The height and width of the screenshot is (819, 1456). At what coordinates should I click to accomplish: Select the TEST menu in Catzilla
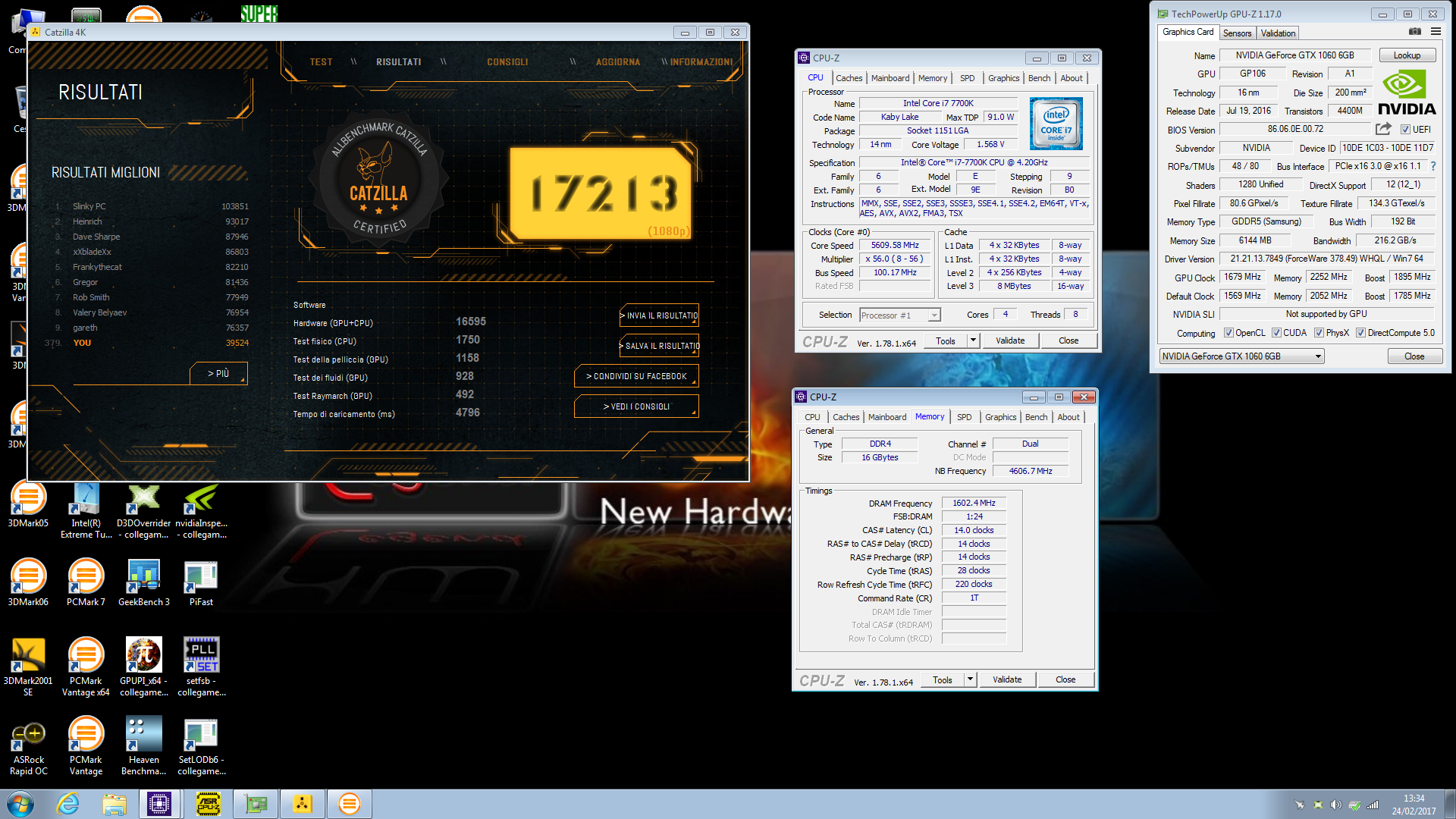pyautogui.click(x=321, y=62)
